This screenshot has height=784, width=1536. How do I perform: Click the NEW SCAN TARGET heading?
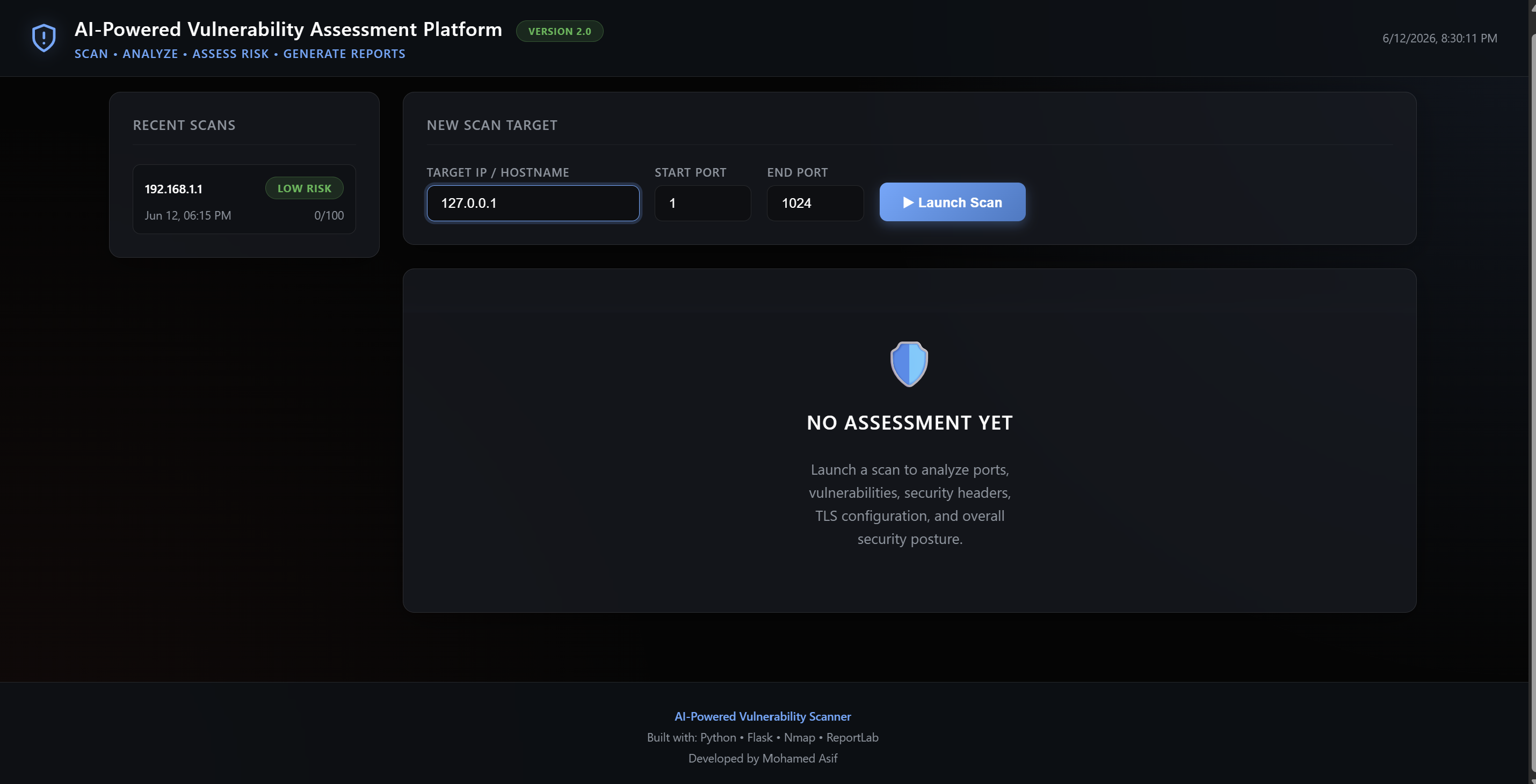[x=492, y=125]
